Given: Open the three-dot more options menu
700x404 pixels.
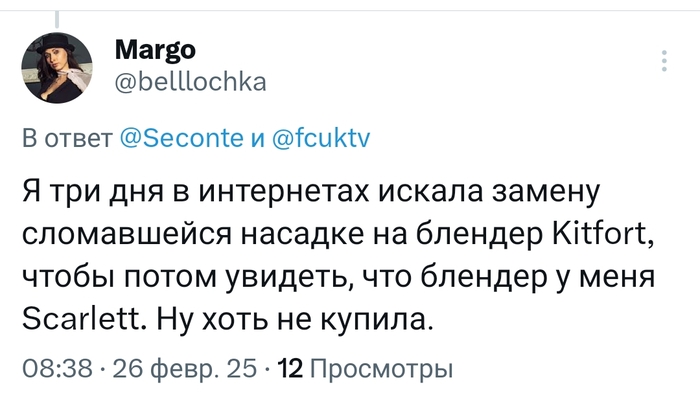Looking at the screenshot, I should point(664,62).
